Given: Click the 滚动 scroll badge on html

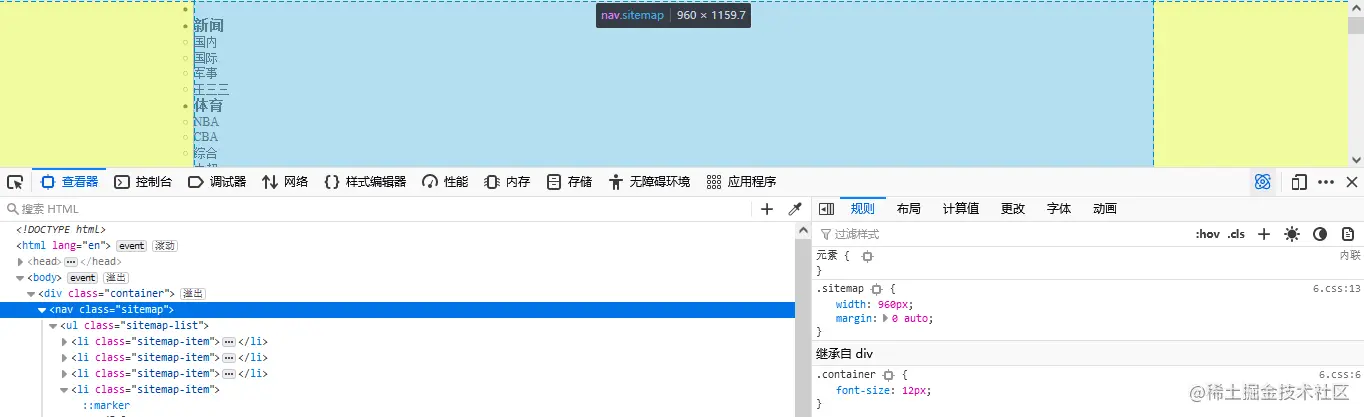Looking at the screenshot, I should pos(164,245).
